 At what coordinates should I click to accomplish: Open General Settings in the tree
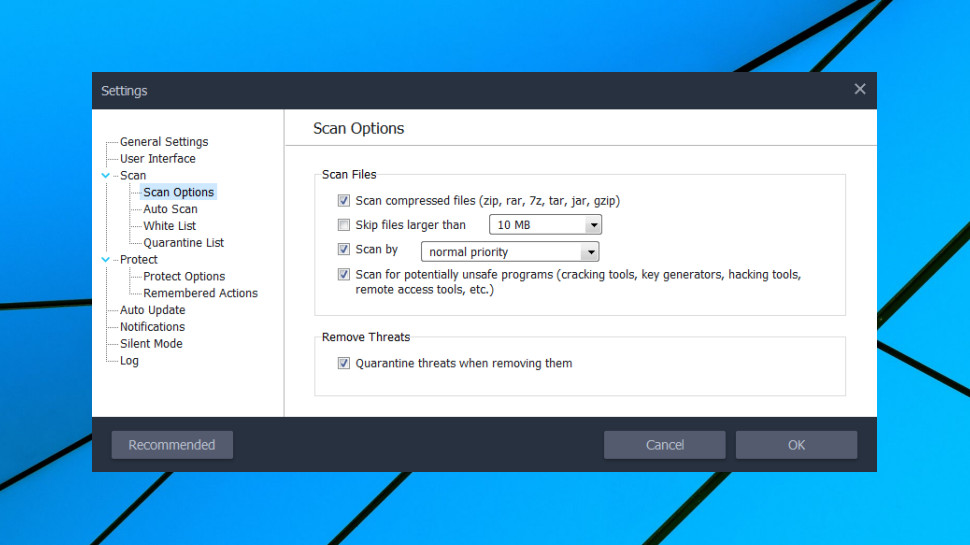coord(164,142)
